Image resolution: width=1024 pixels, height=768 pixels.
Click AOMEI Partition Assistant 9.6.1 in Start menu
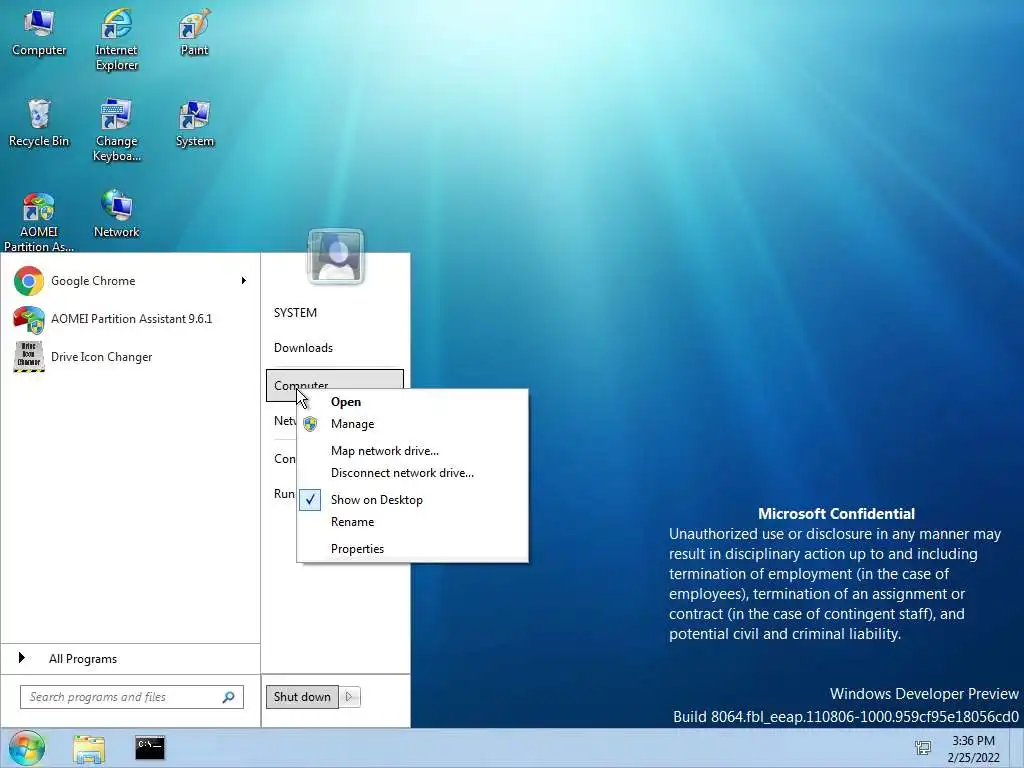point(131,319)
